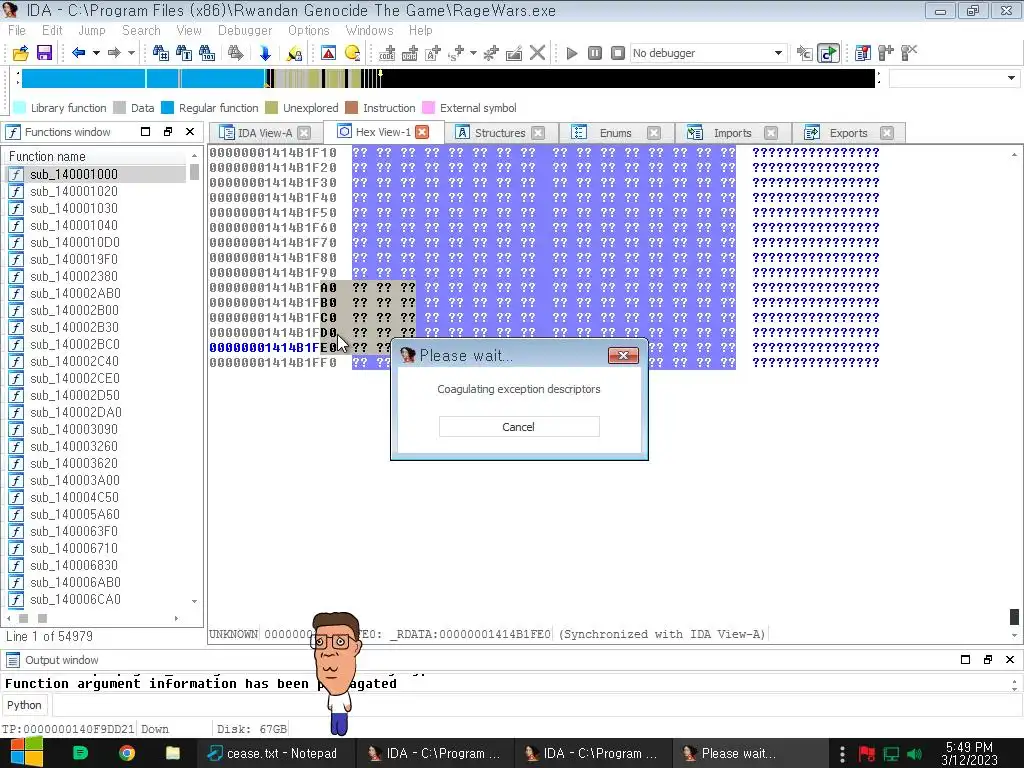Open the File menu
Viewport: 1024px width, 768px height.
(17, 30)
